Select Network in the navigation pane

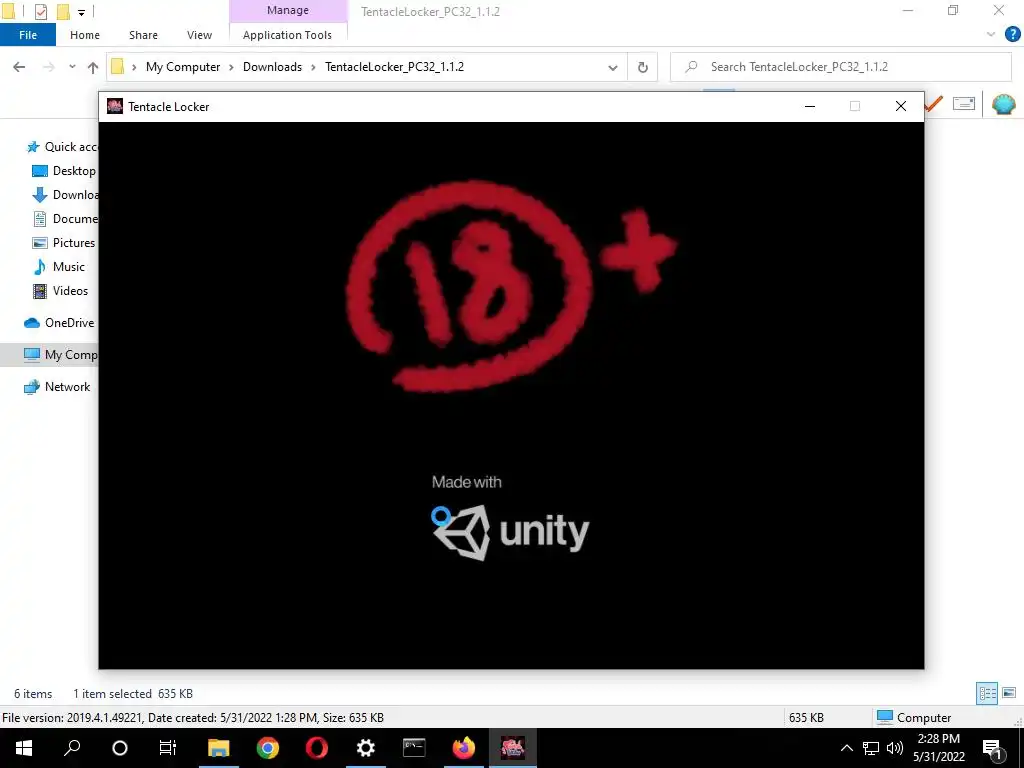click(x=57, y=387)
